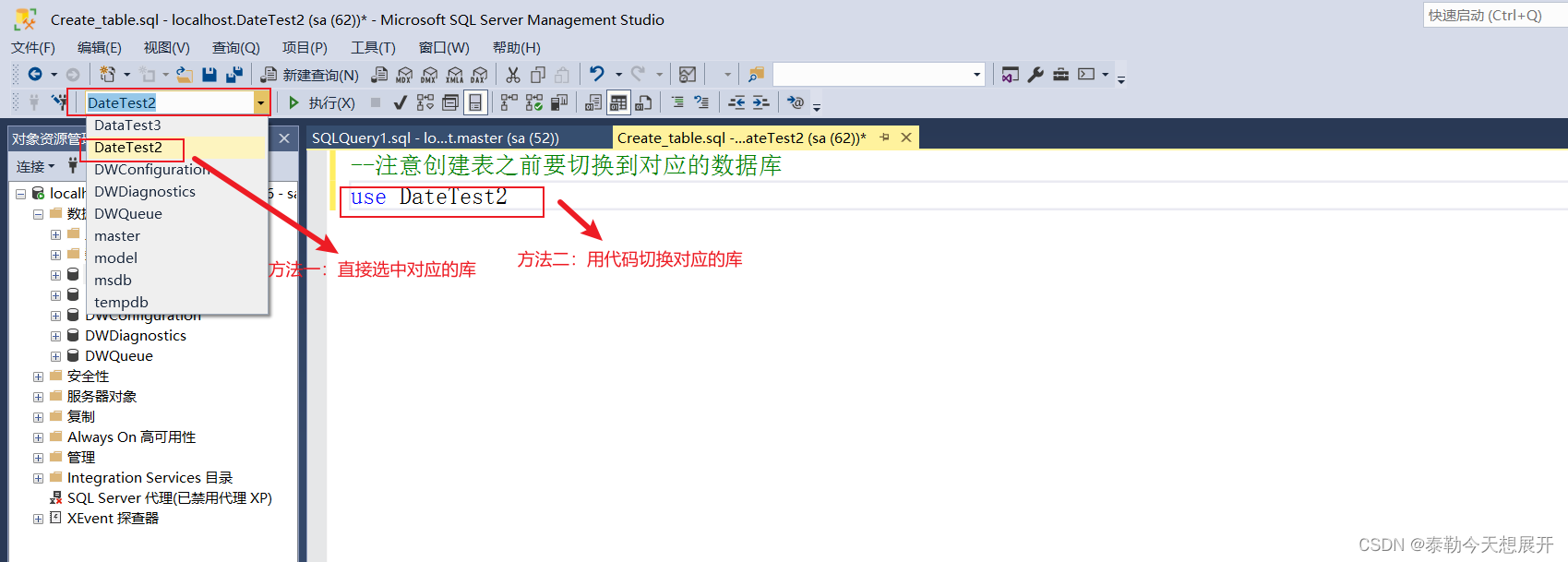The image size is (1568, 562).
Task: Toggle Include Actual Execution Plan
Action: pyautogui.click(x=509, y=102)
